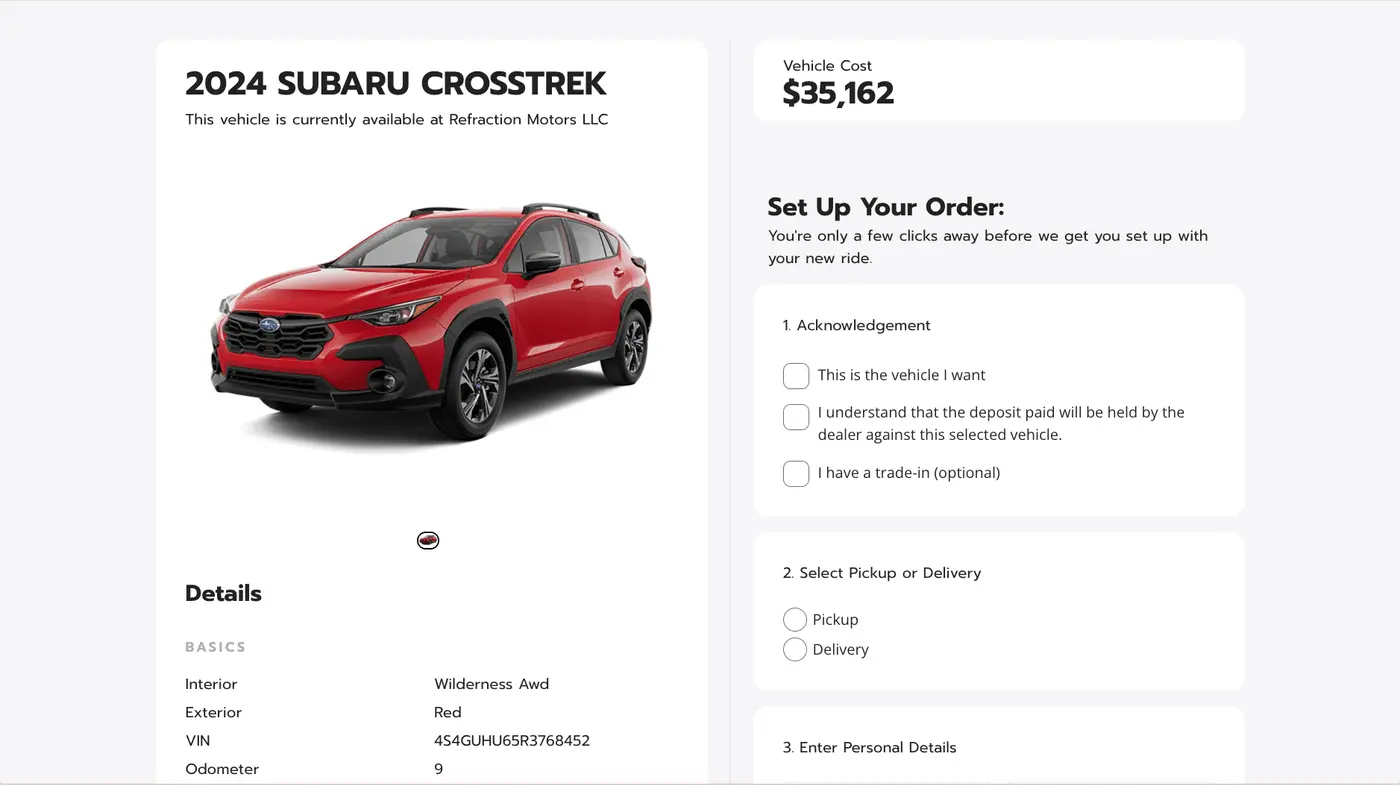Click the VIN number 4S4GUHU65R3768452
This screenshot has height=785, width=1400.
(512, 741)
